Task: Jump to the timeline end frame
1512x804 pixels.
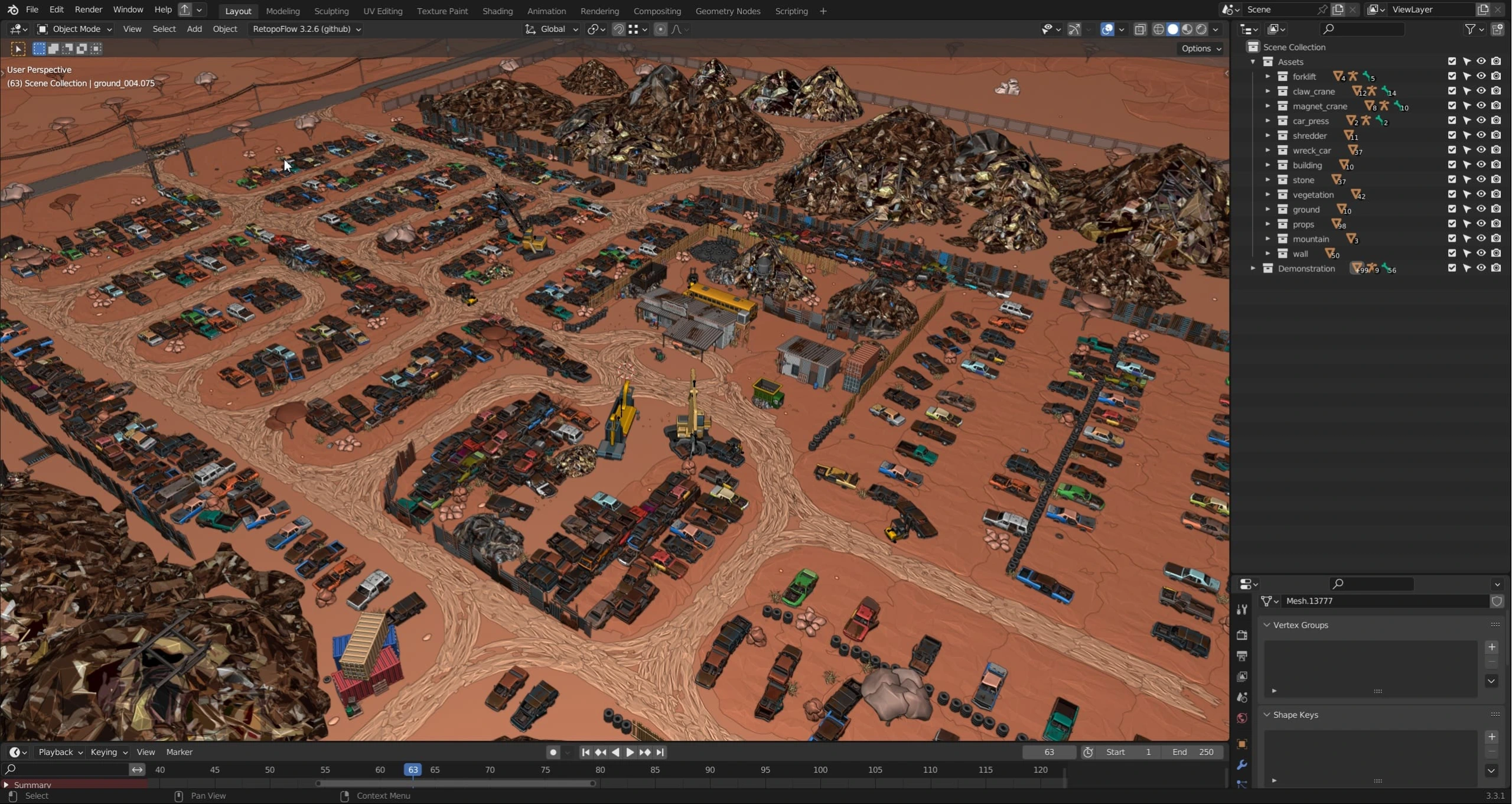Action: [660, 752]
